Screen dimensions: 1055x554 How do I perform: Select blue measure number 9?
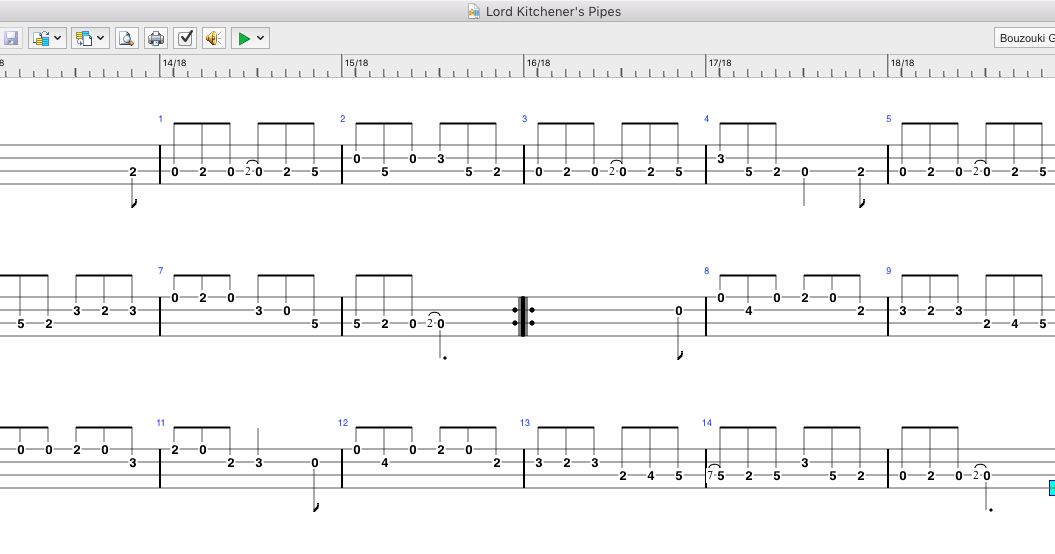point(888,271)
